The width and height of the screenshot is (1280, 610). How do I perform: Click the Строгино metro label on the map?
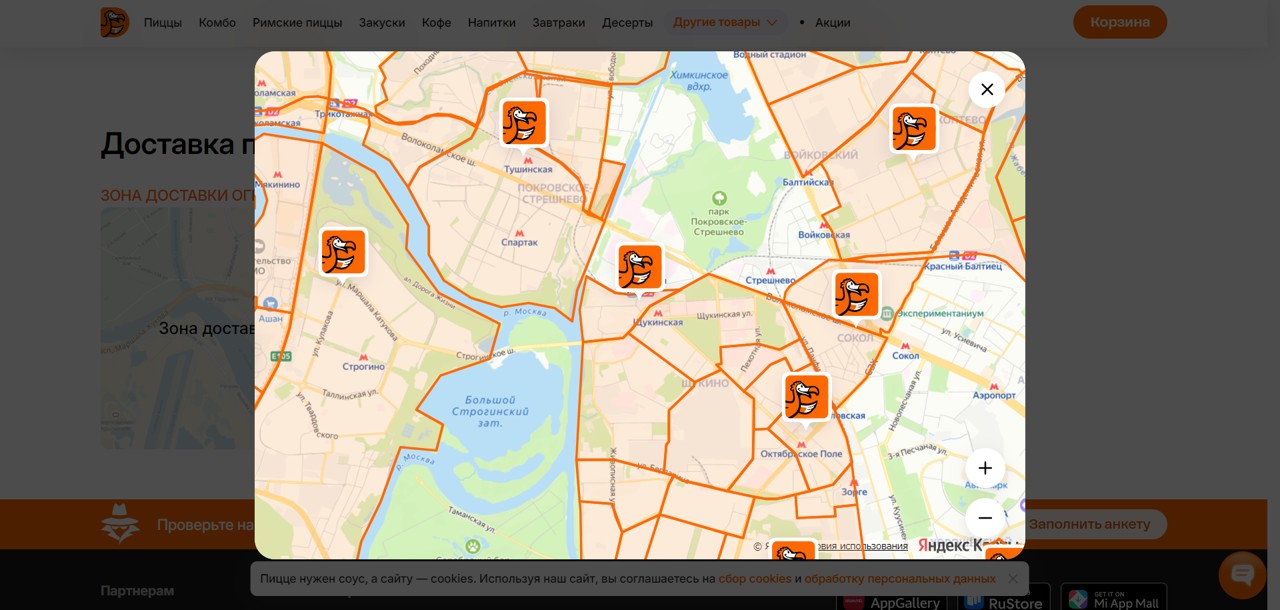click(x=363, y=367)
